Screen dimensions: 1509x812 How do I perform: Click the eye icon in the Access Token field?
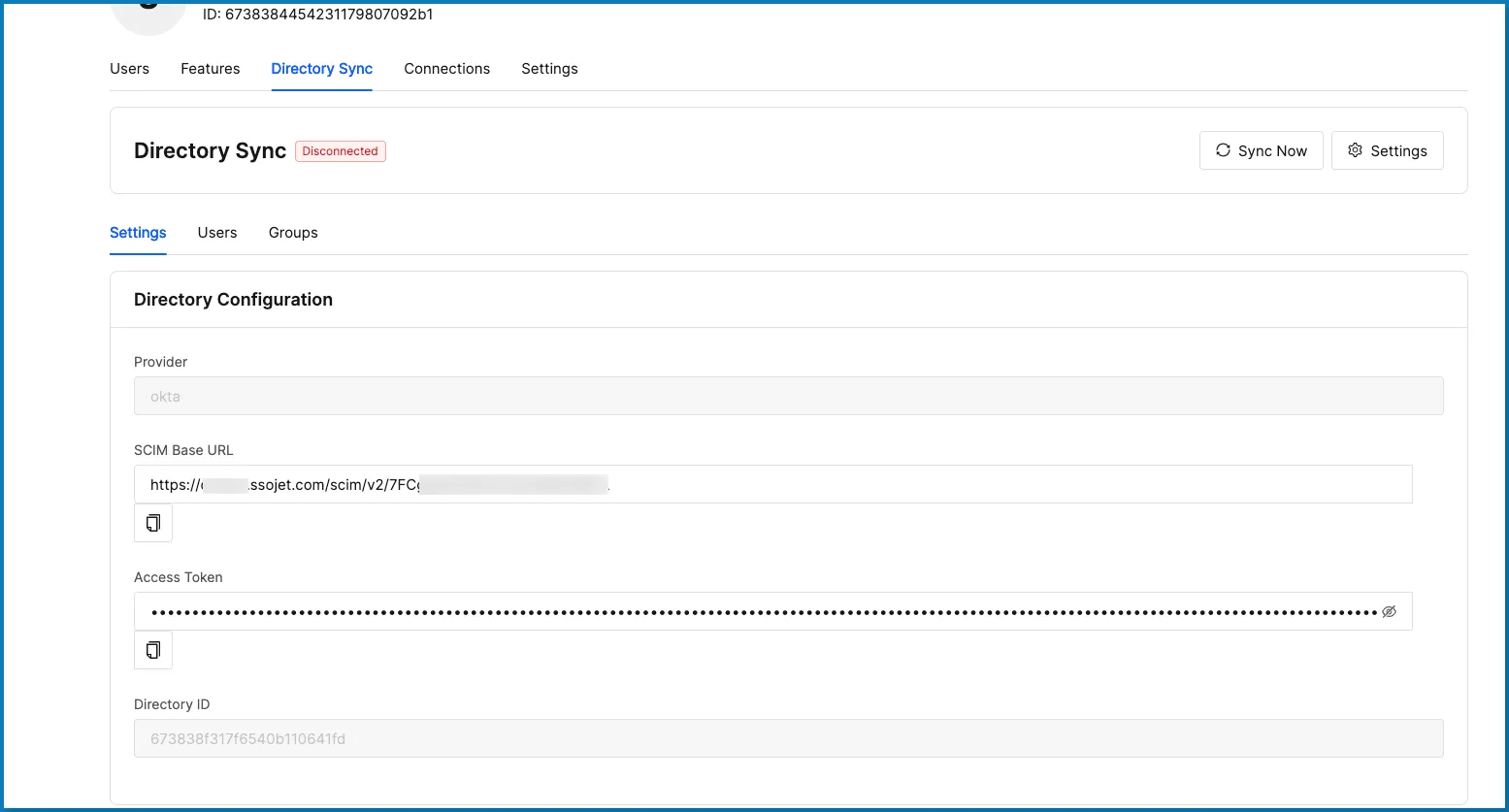1390,610
